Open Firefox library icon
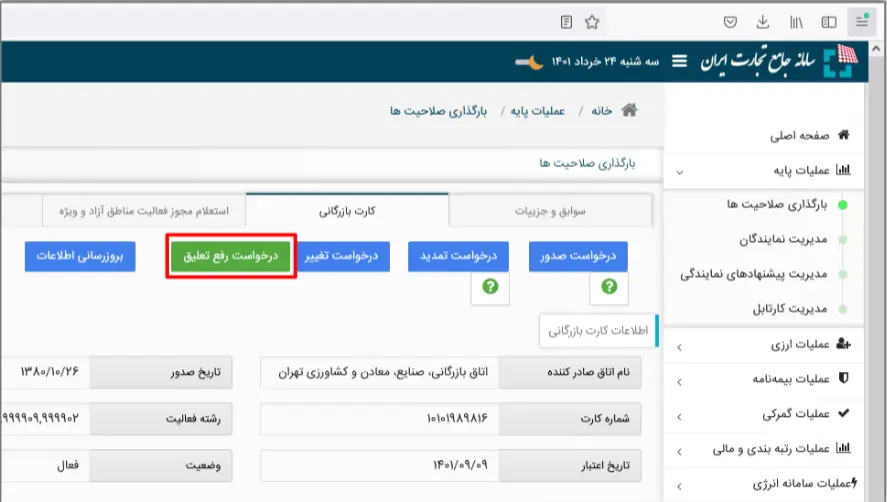This screenshot has width=887, height=502. pyautogui.click(x=796, y=22)
